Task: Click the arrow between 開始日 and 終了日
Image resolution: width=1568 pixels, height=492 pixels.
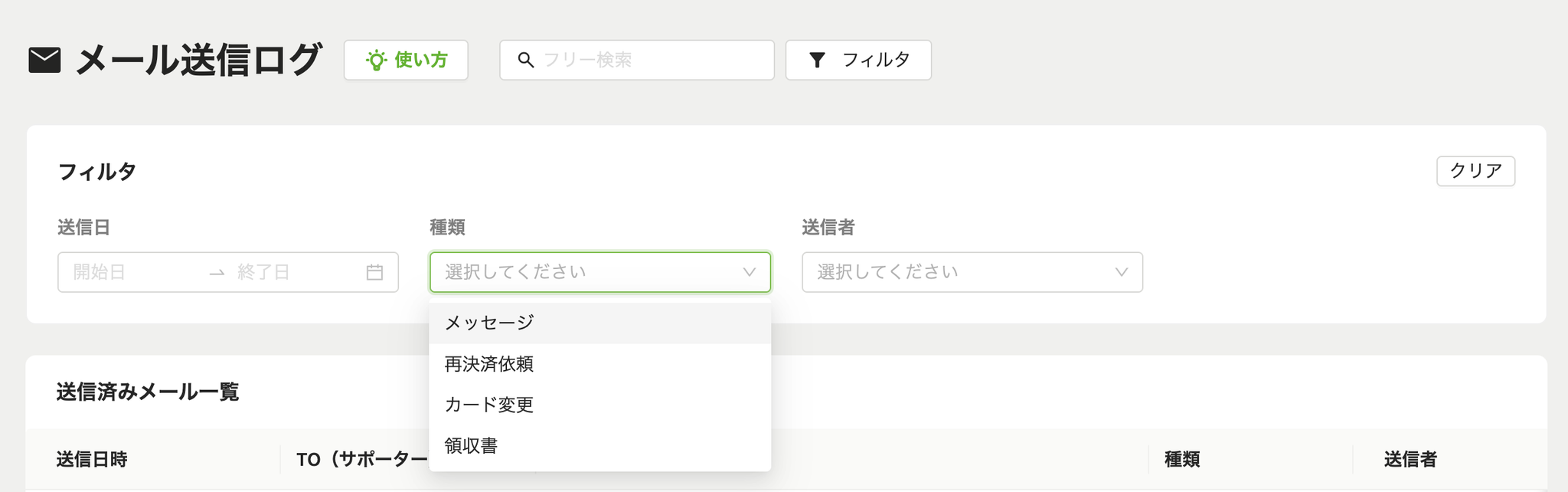Action: coord(217,273)
